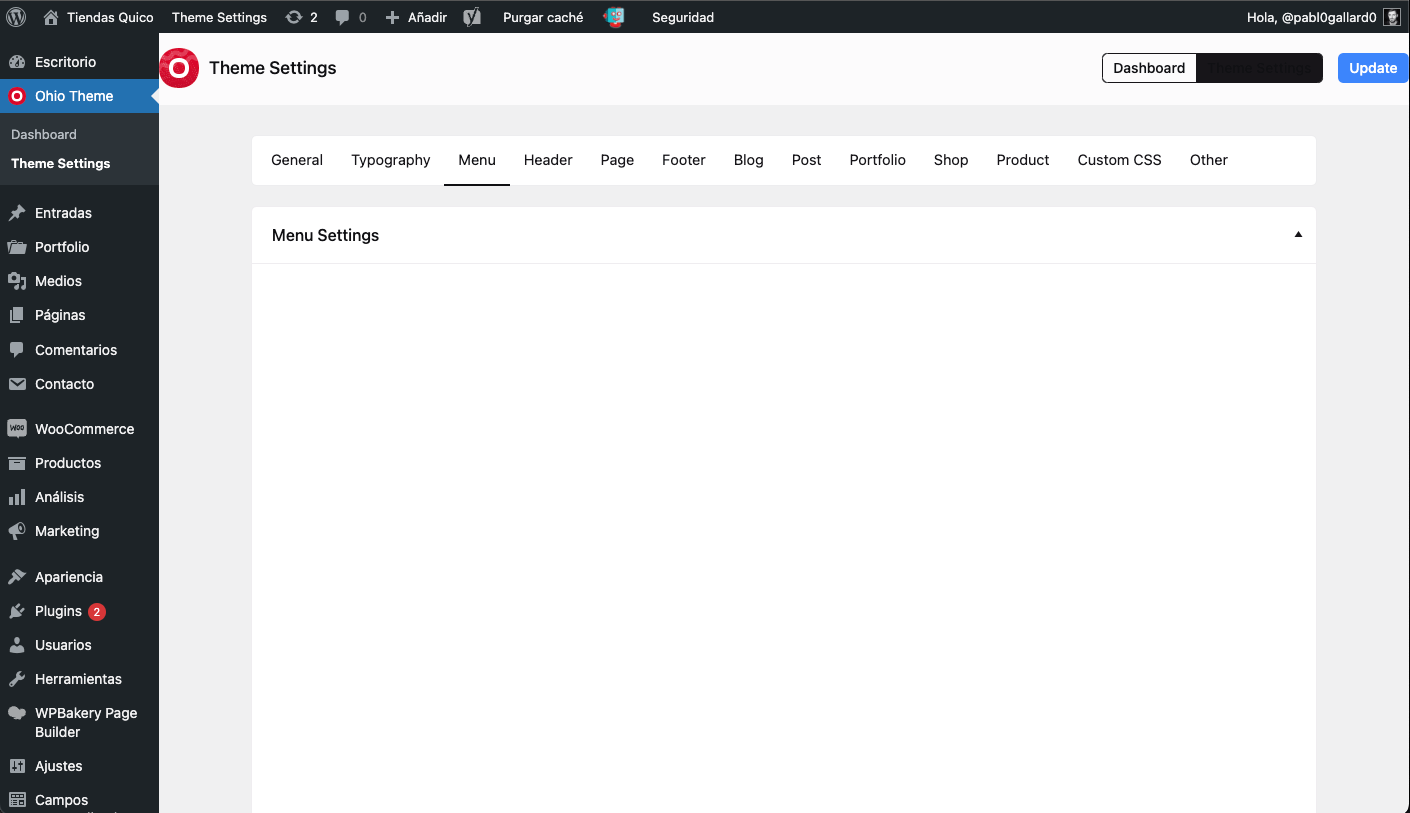The height and width of the screenshot is (813, 1410).
Task: Click the Campos fields icon
Action: (x=17, y=800)
